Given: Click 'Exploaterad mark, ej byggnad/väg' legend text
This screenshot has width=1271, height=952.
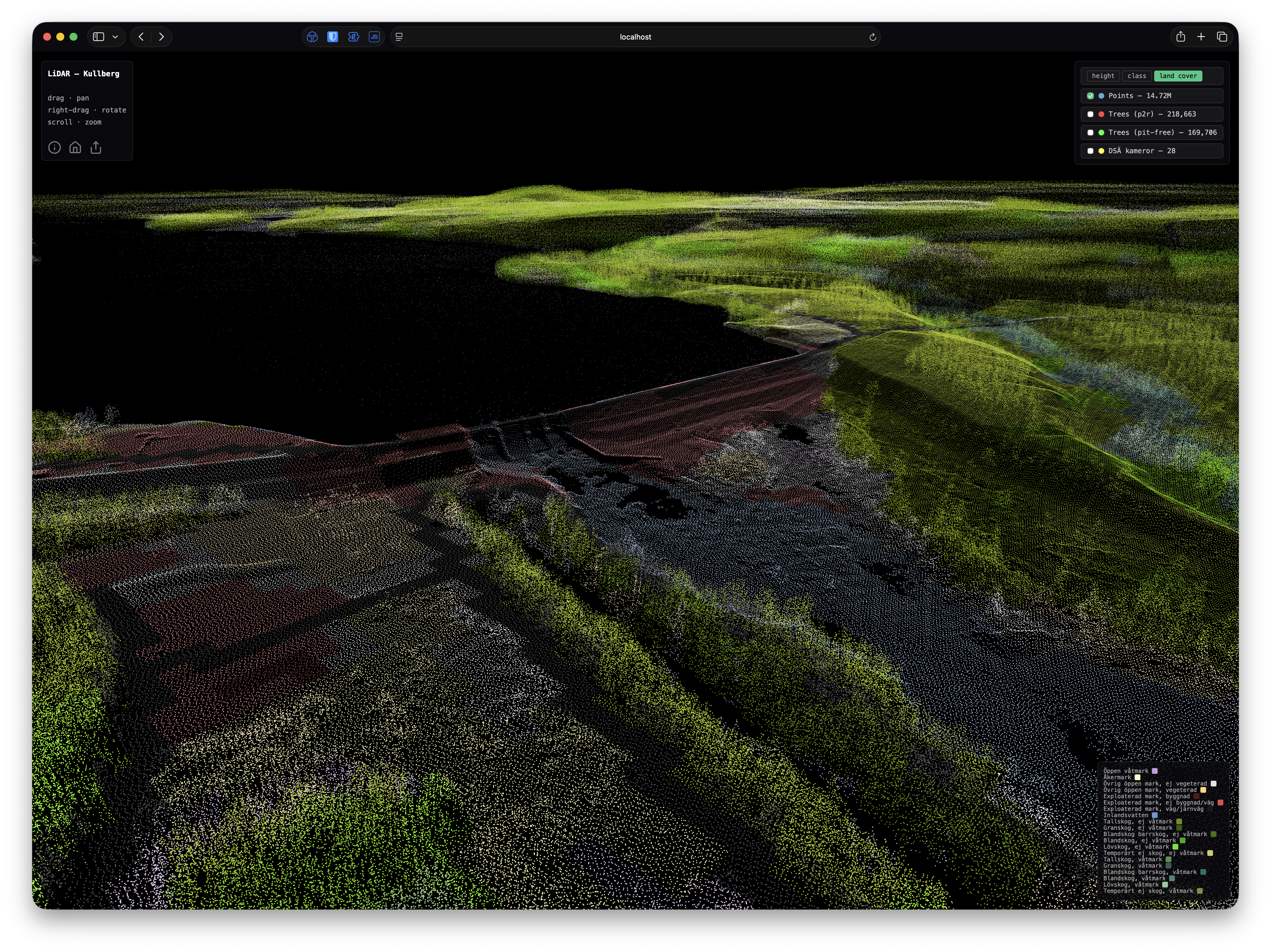Looking at the screenshot, I should pos(1159,803).
